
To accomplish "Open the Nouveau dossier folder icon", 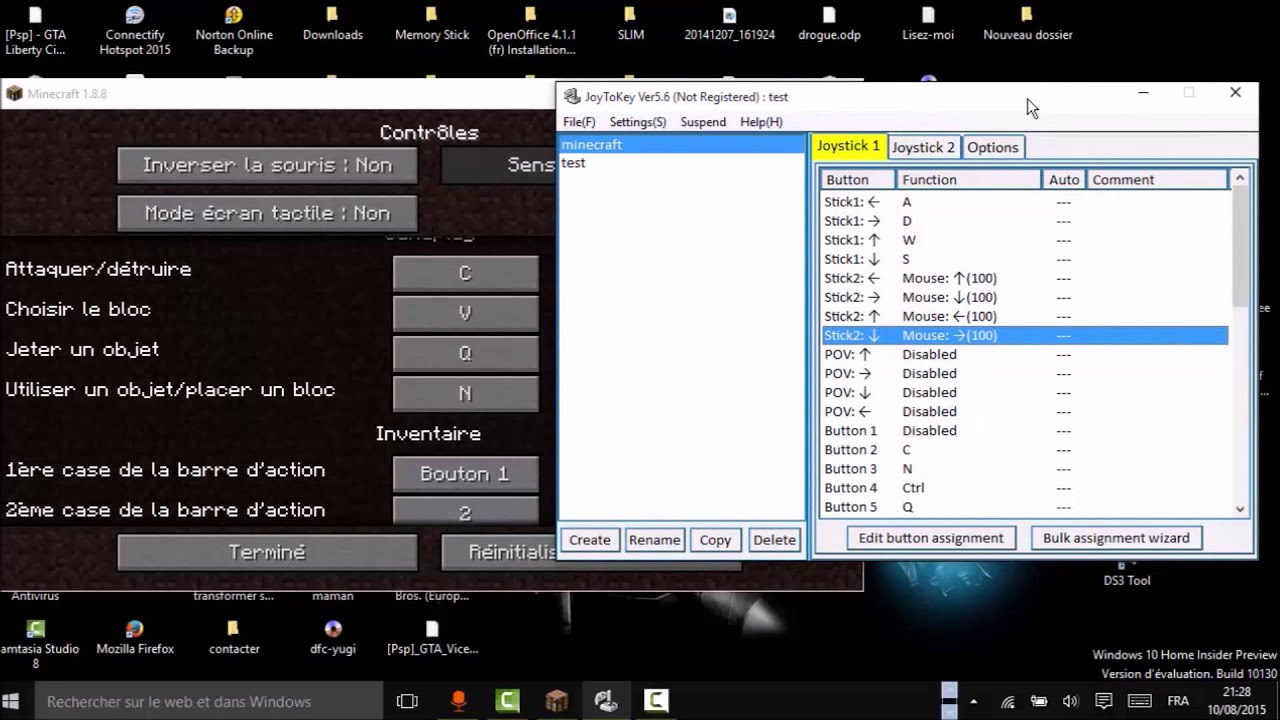I will coord(1027,23).
